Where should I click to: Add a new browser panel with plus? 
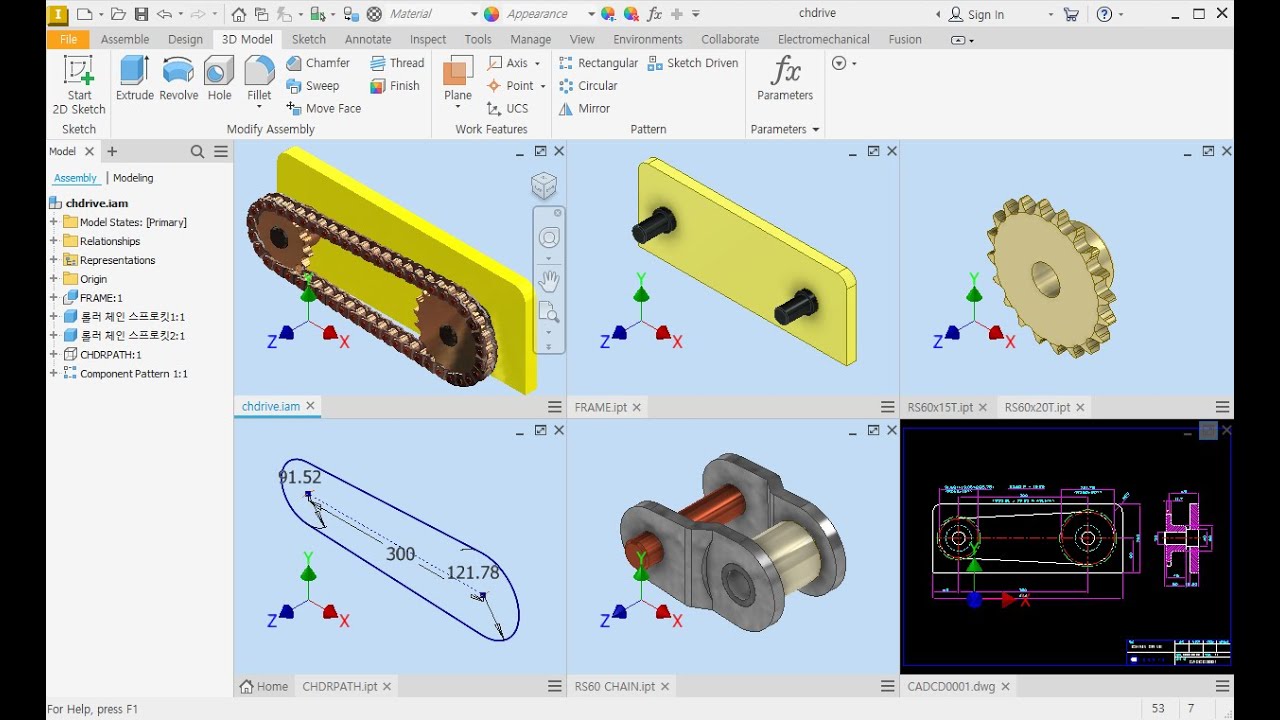tap(112, 152)
